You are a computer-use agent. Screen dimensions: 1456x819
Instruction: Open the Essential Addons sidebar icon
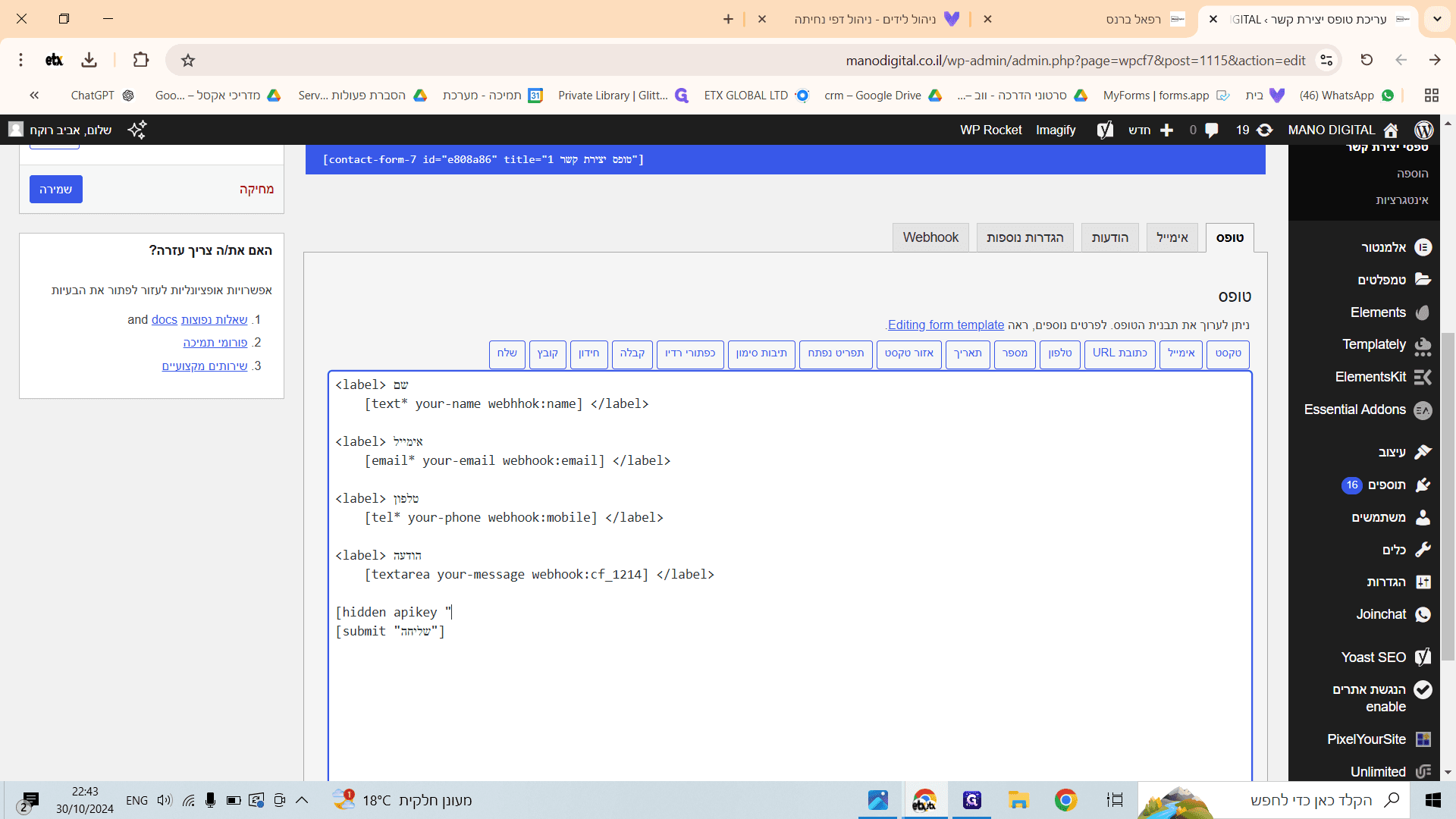point(1423,409)
